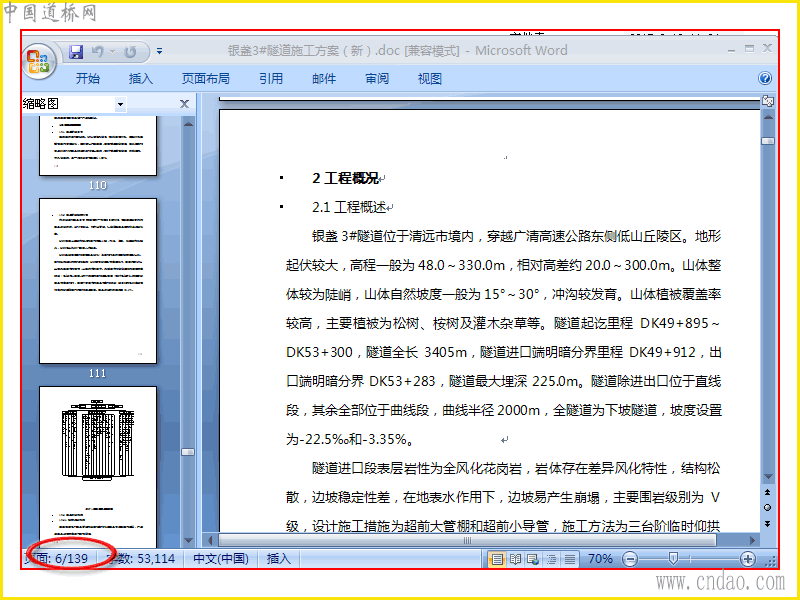Switch to the 视图 tab
The width and height of the screenshot is (800, 600).
click(430, 79)
